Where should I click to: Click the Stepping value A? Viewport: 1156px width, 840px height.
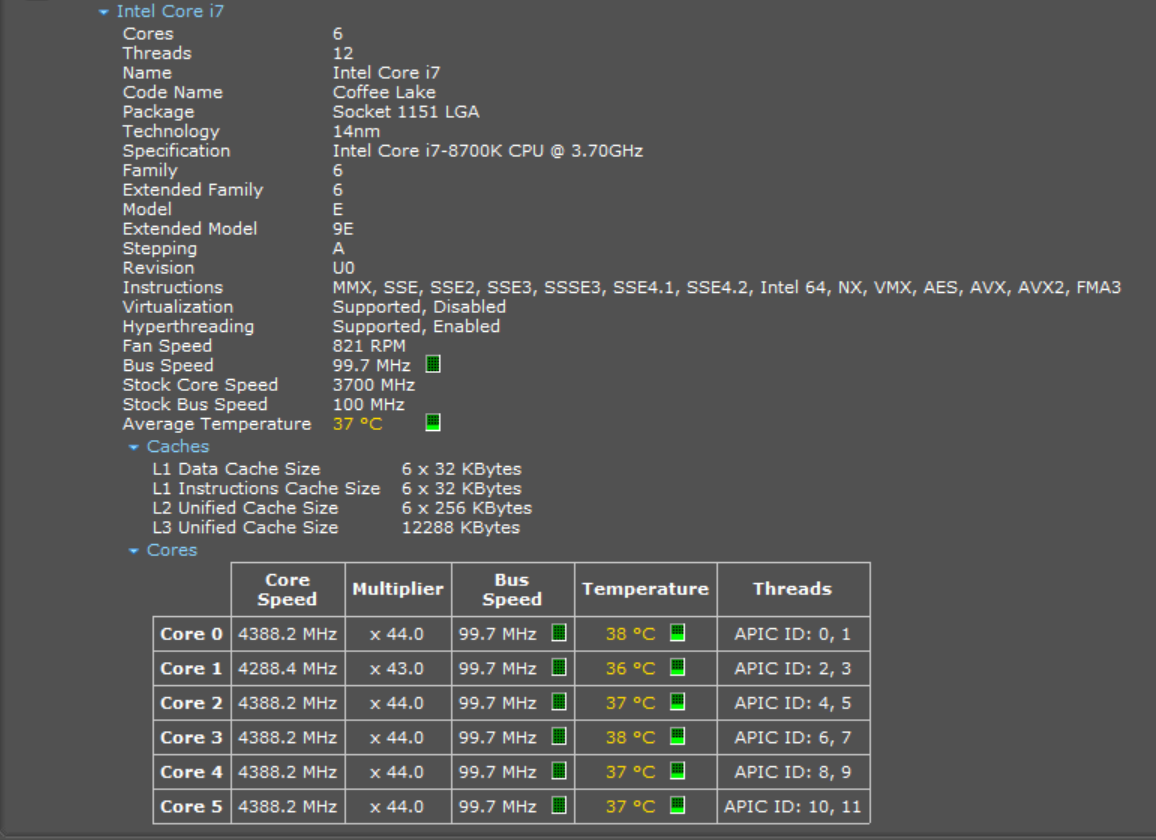(338, 249)
